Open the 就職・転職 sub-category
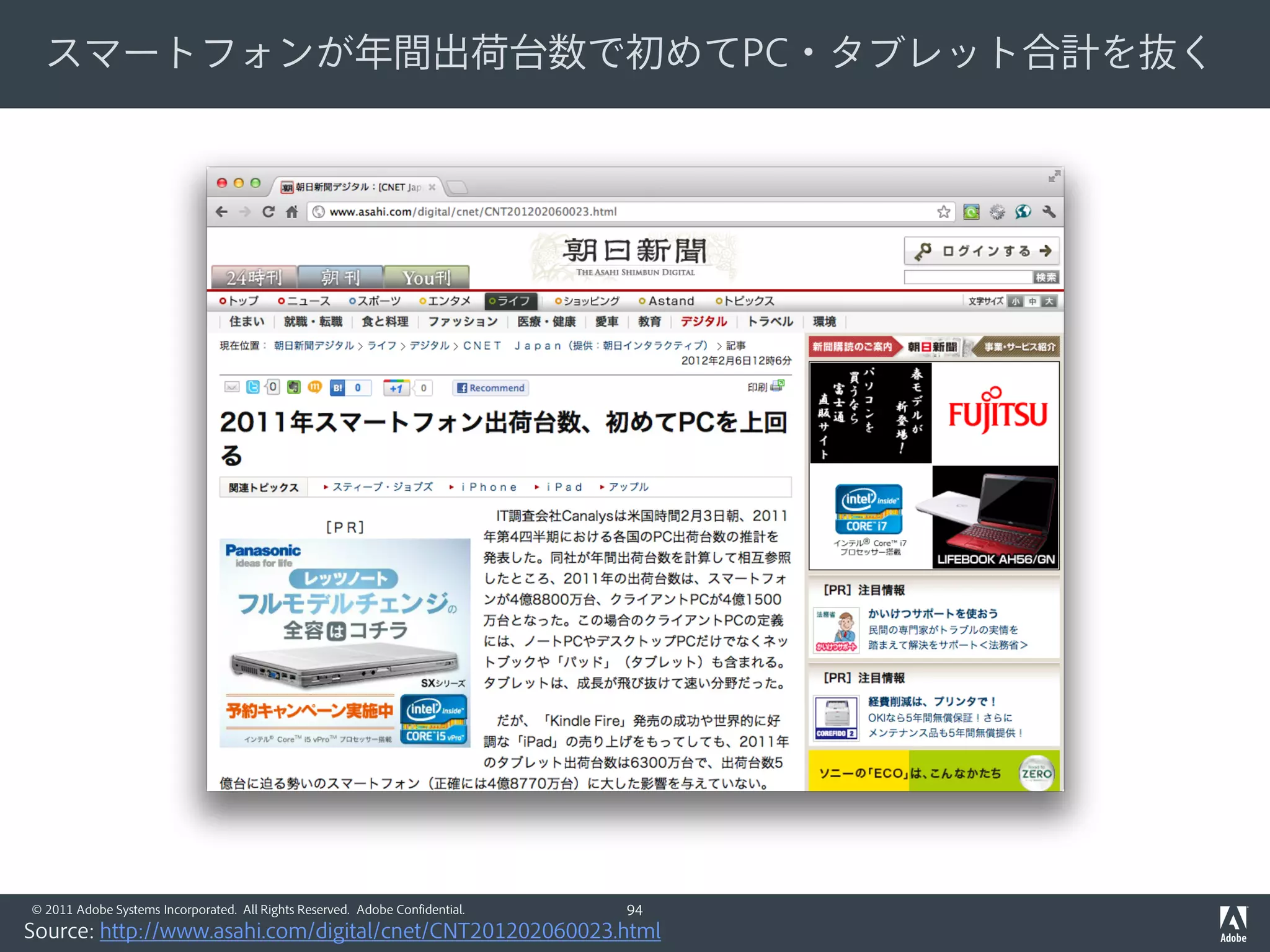Screen dimensions: 1270x952 pos(313,322)
